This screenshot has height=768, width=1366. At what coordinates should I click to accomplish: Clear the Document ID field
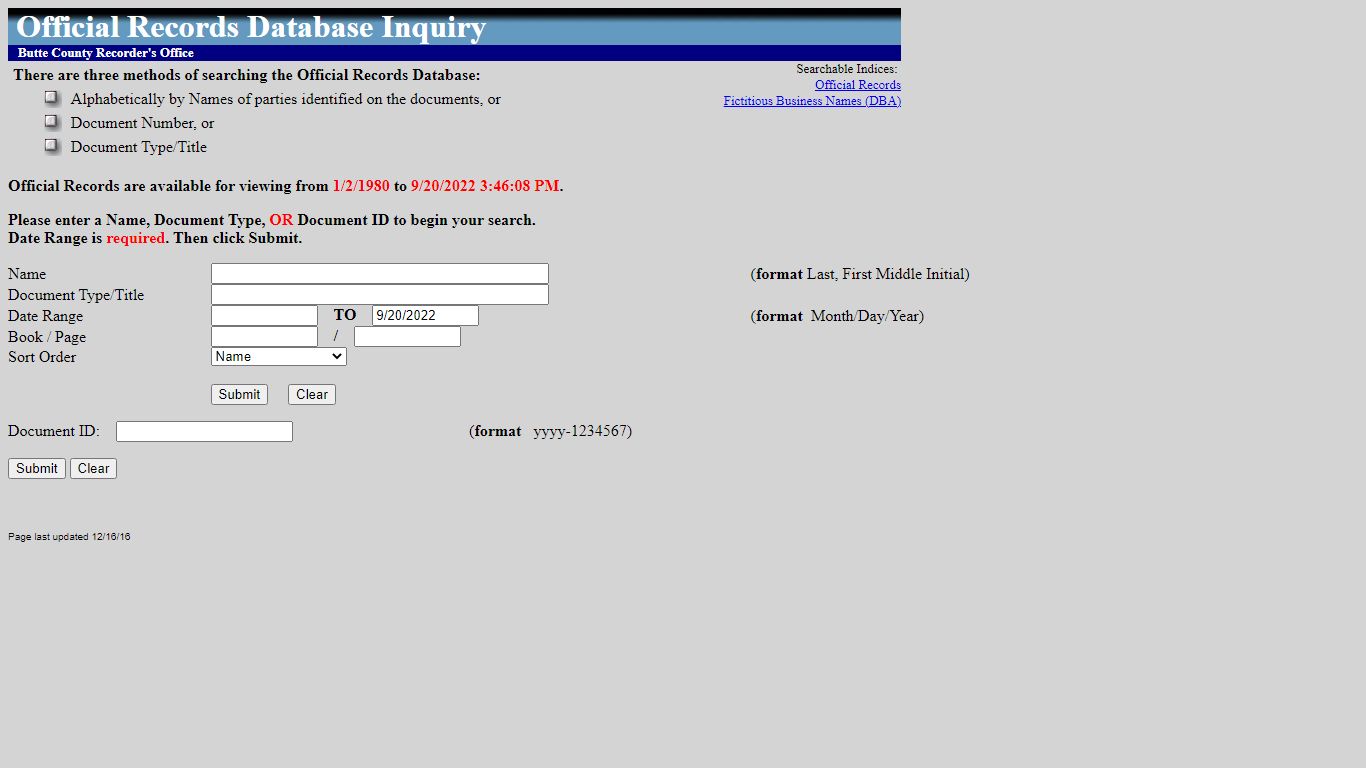93,469
